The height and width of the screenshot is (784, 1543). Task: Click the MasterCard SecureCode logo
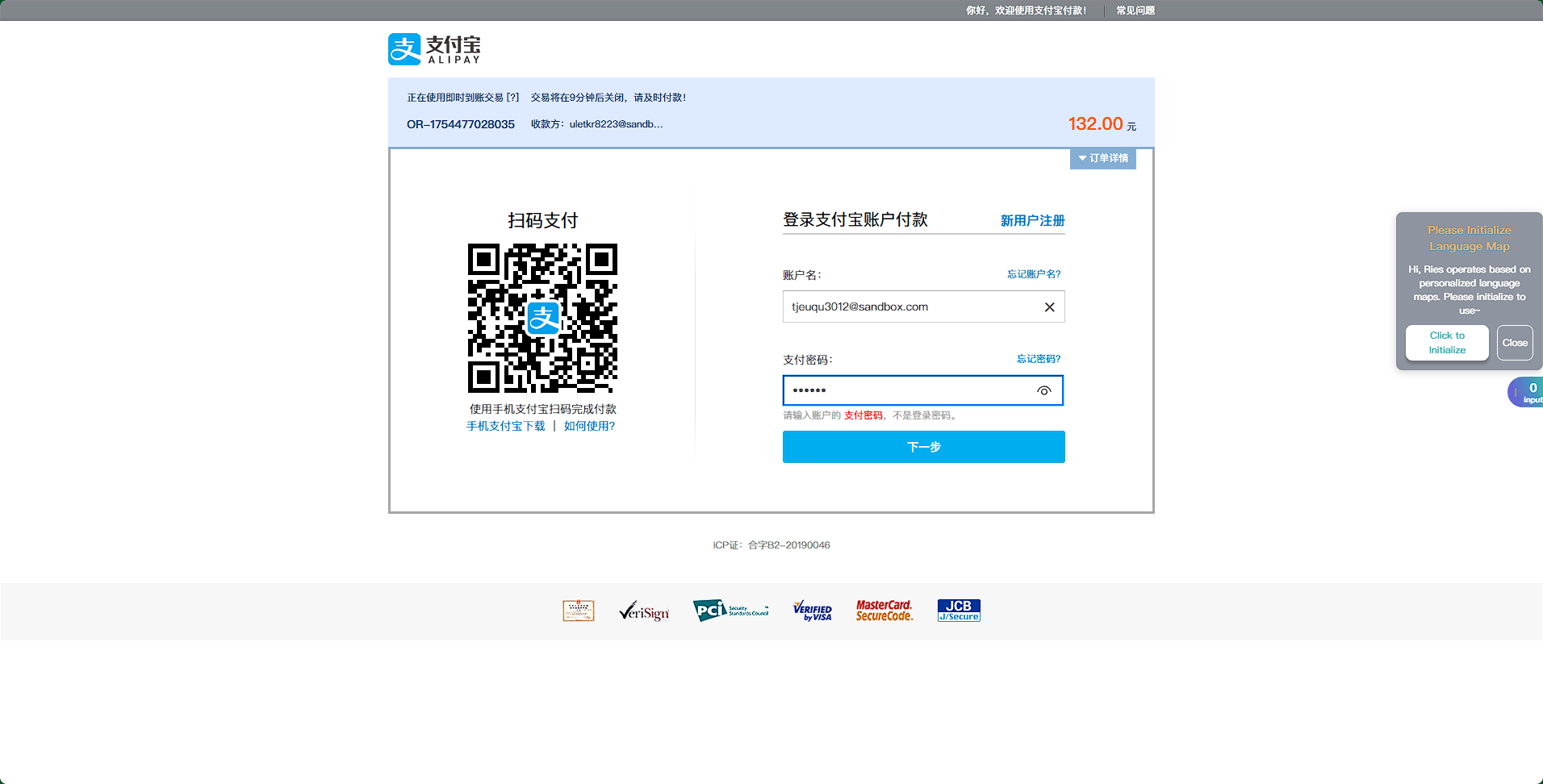(x=884, y=611)
